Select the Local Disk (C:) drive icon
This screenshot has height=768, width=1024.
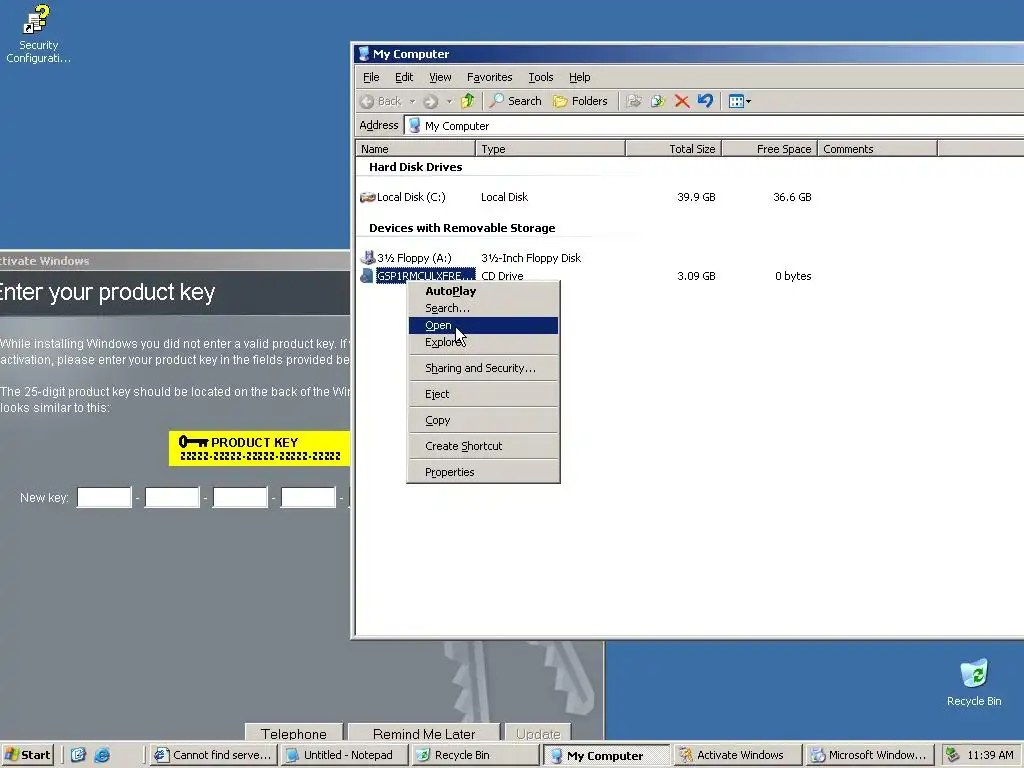(x=368, y=197)
